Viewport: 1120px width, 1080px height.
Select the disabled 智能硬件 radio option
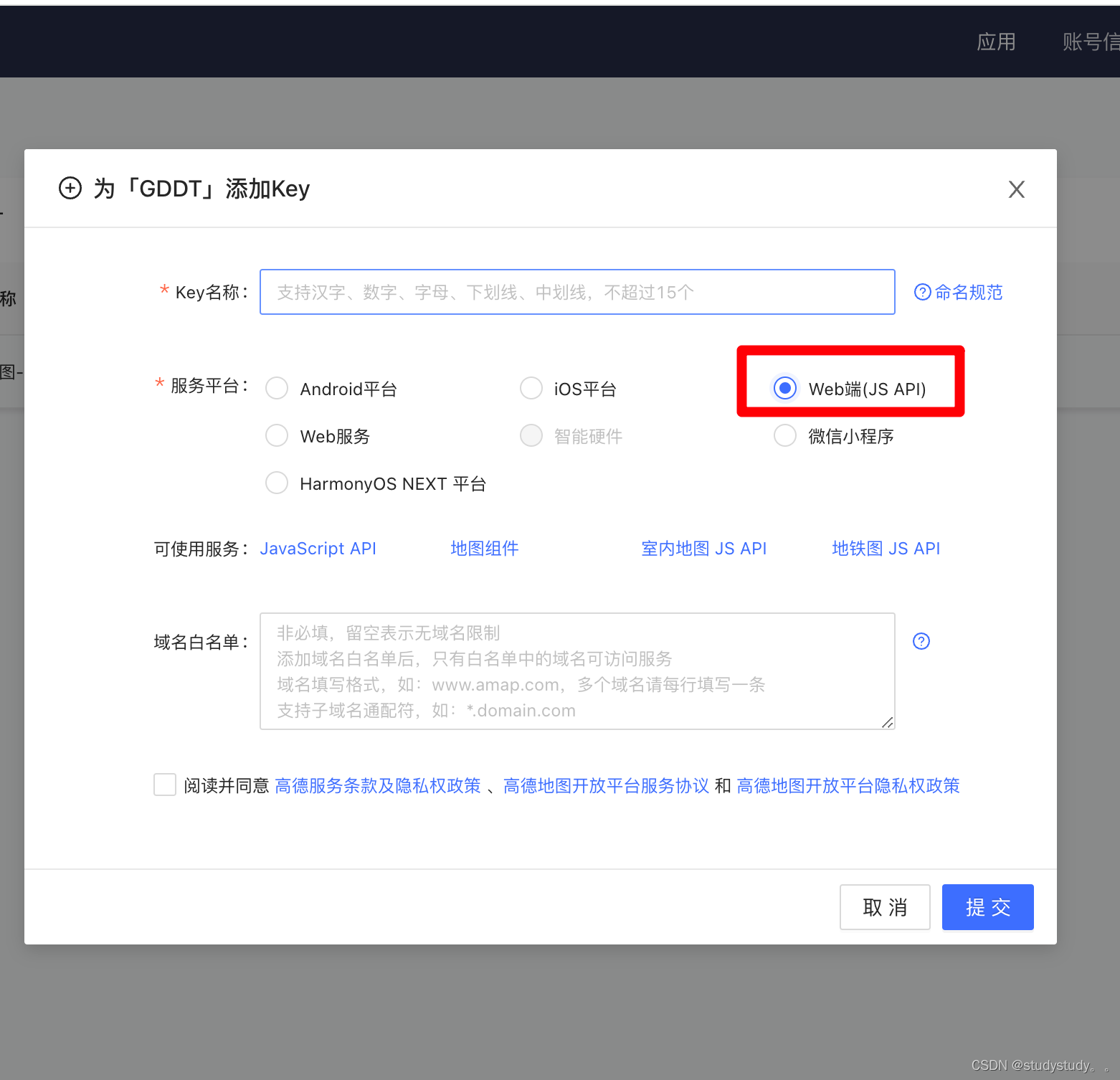pos(531,435)
